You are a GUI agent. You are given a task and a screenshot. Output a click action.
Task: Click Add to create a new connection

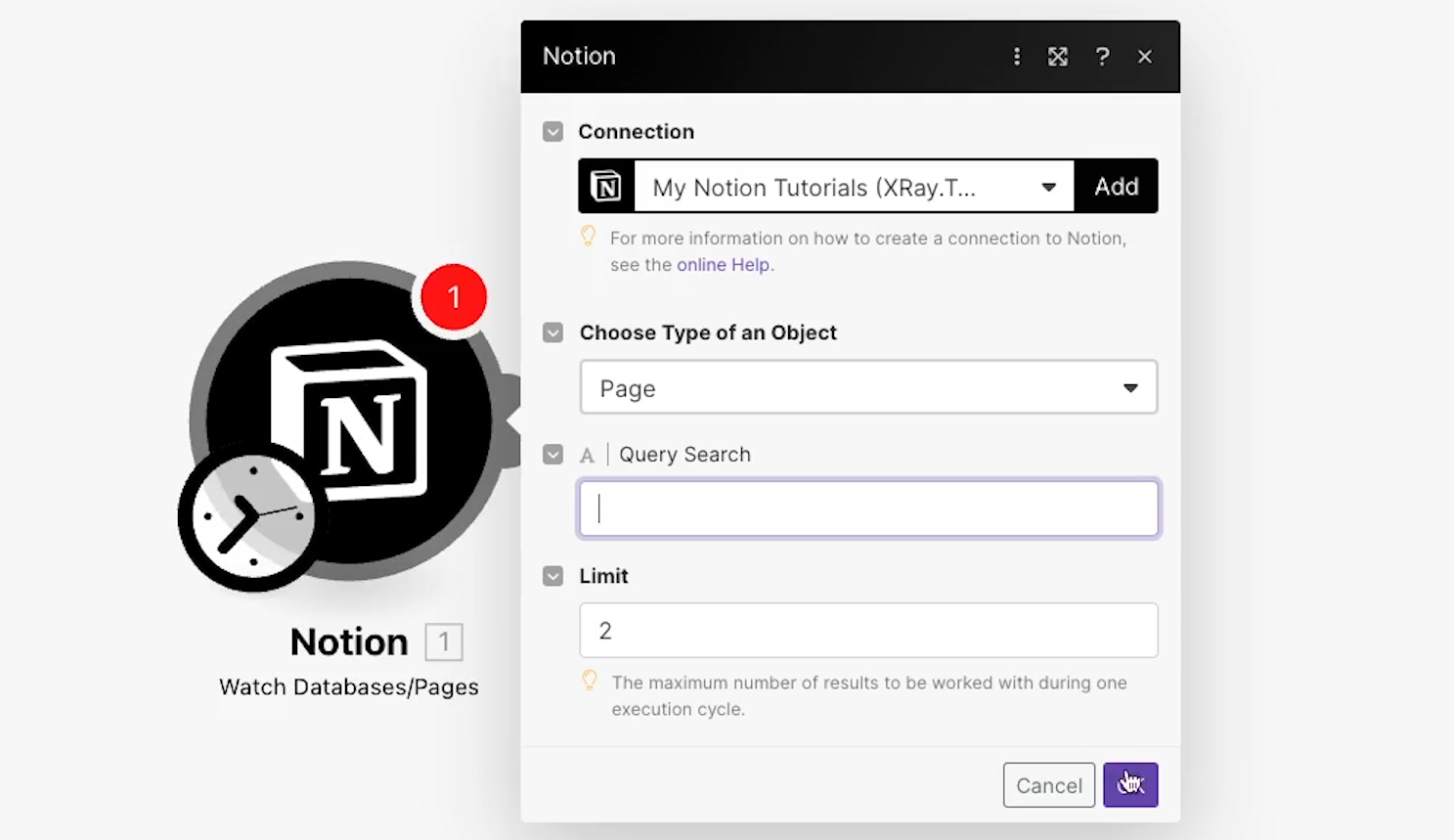coord(1116,186)
